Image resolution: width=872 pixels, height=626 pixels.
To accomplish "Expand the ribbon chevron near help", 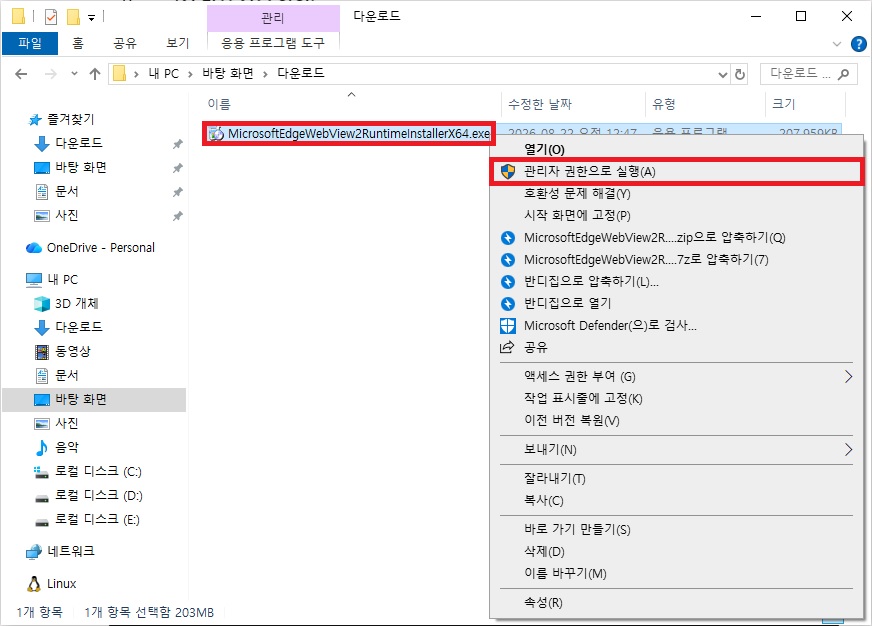I will 836,44.
